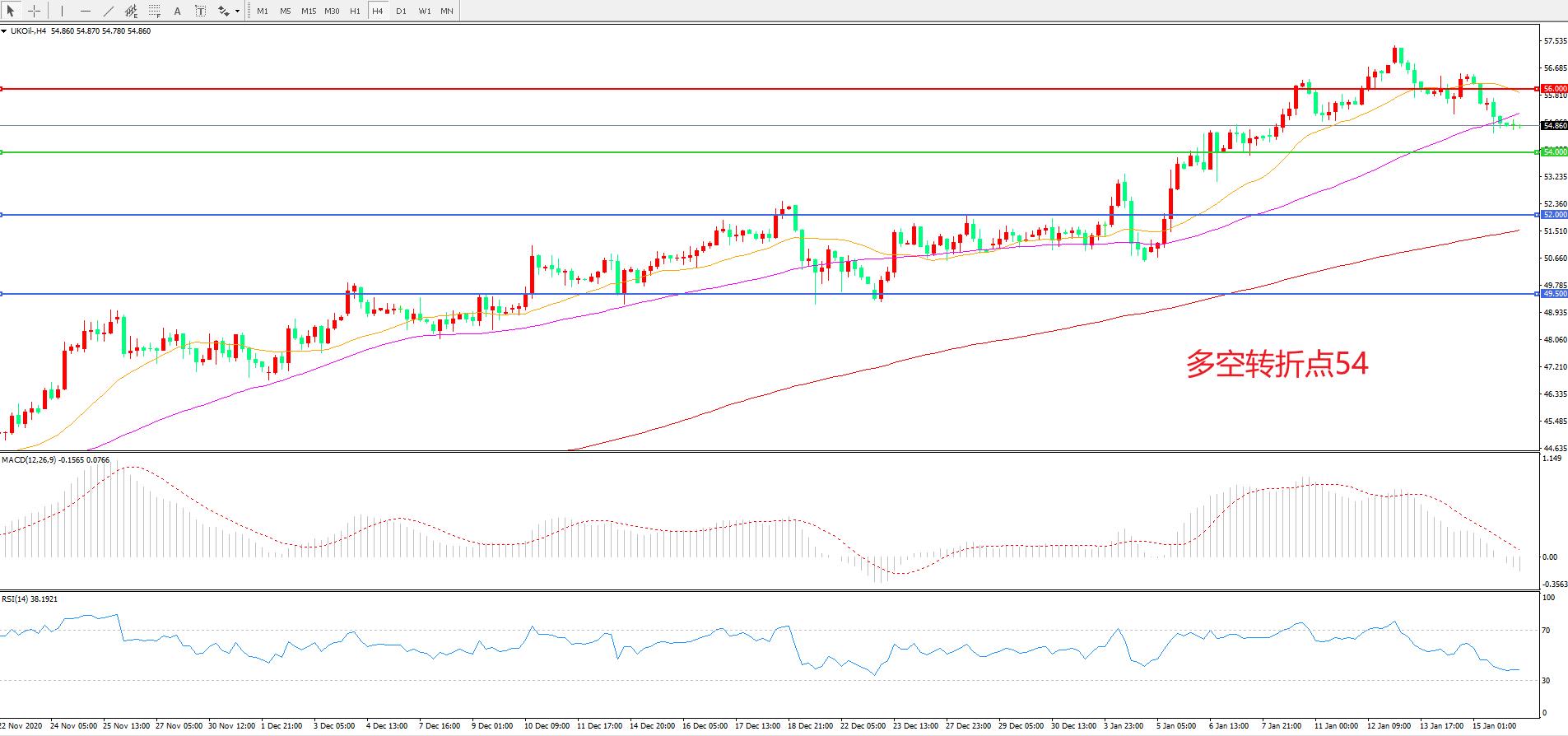Click the H1 timeframe button
This screenshot has width=1568, height=736.
(x=355, y=11)
